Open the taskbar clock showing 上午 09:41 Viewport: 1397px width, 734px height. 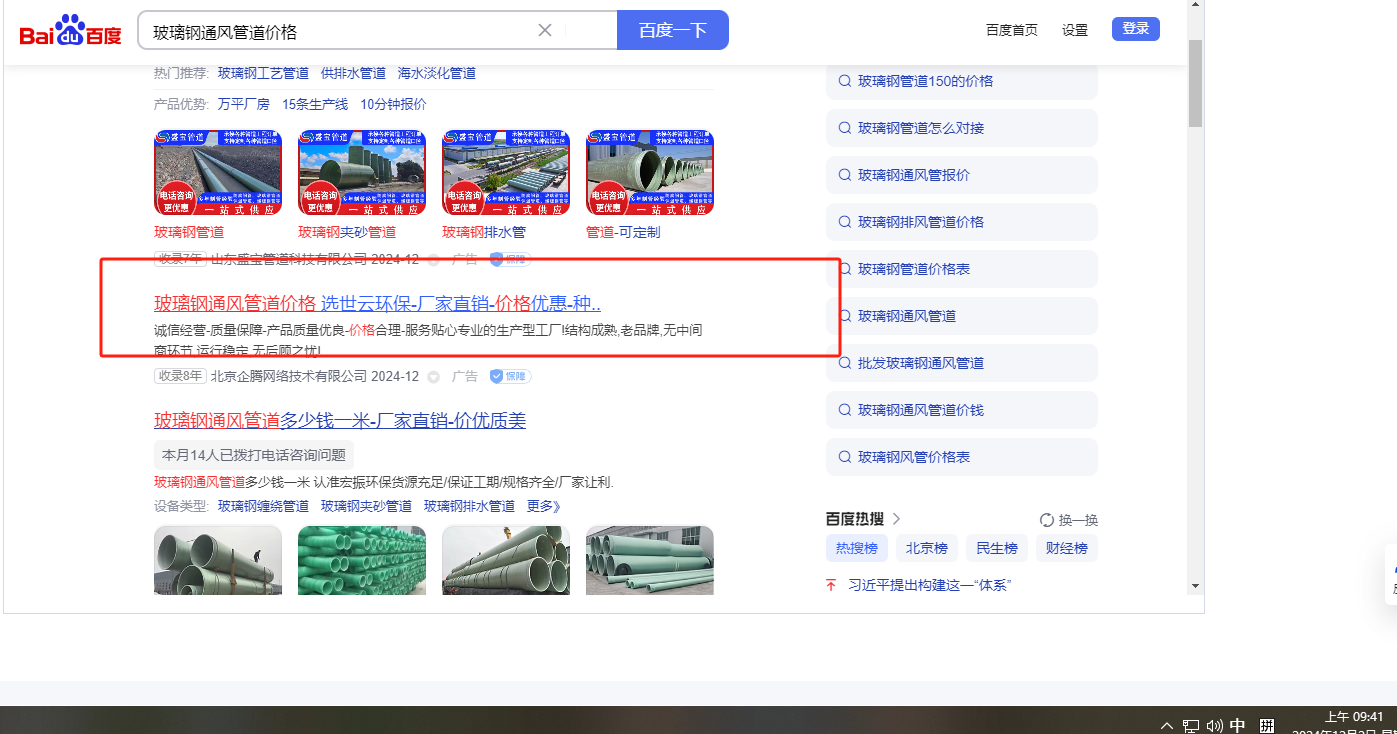1353,716
